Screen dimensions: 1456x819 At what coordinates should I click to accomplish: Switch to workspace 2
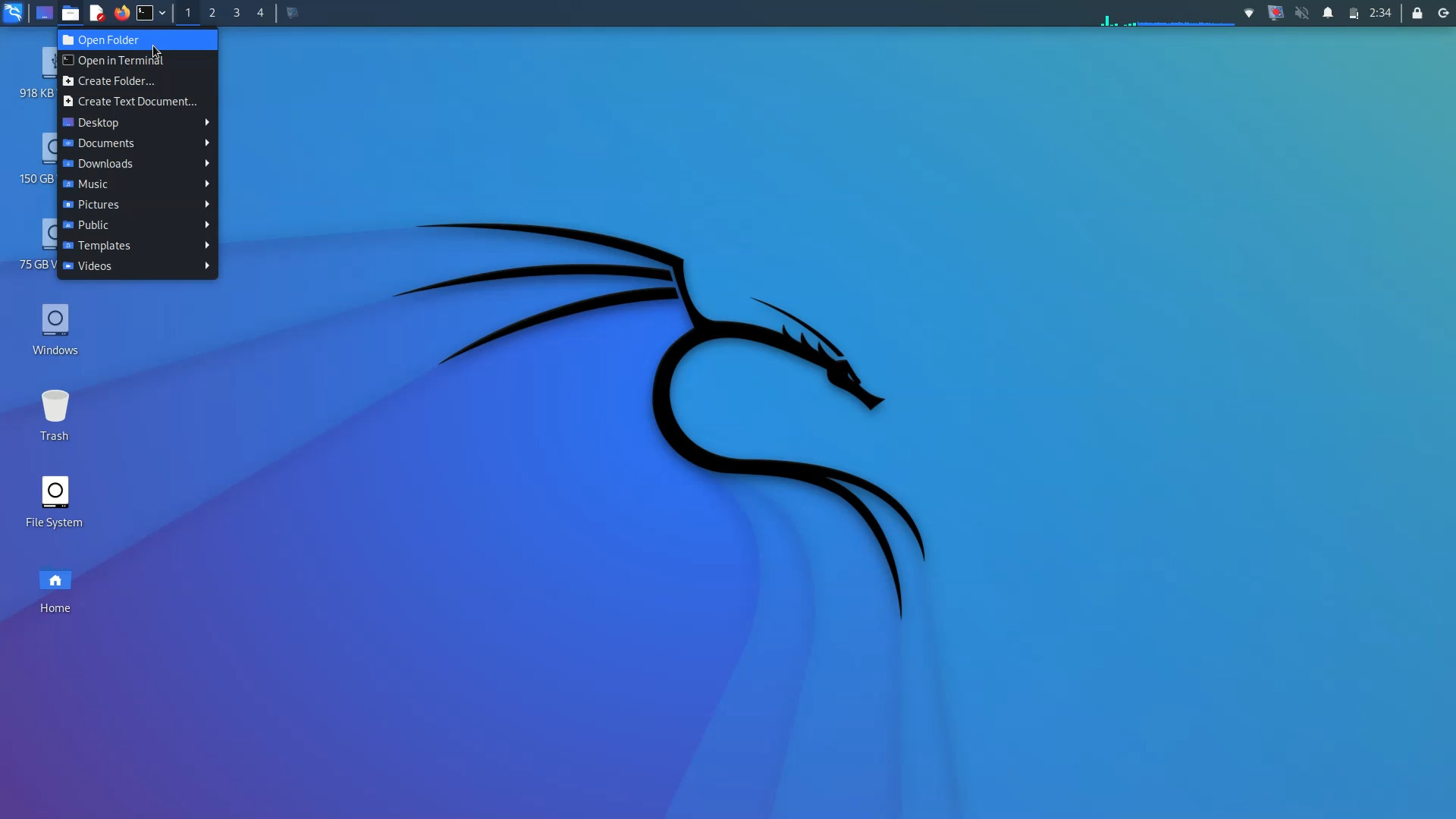(x=212, y=13)
